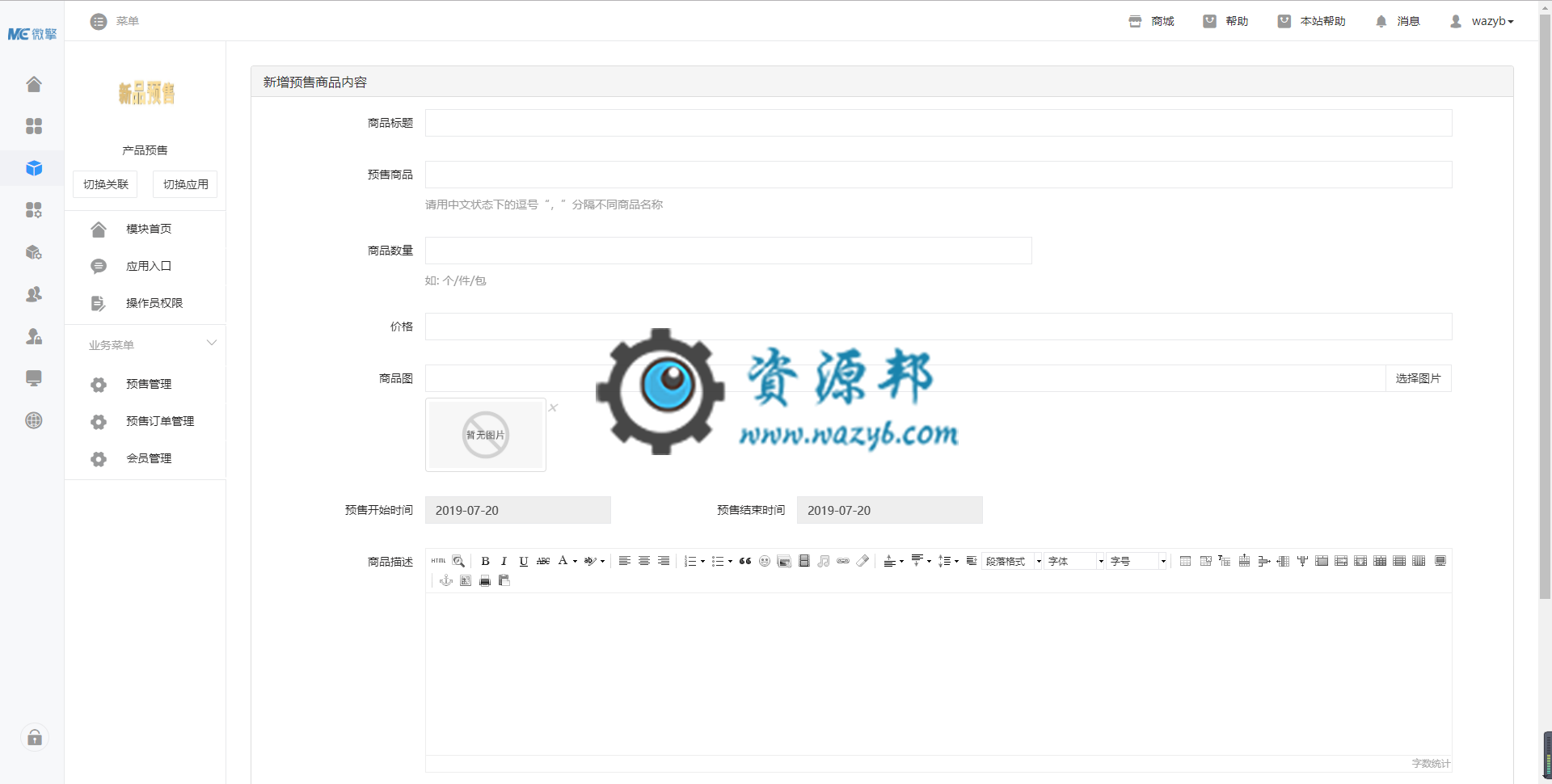The width and height of the screenshot is (1552, 784).
Task: Insert anchor in editor
Action: point(446,580)
